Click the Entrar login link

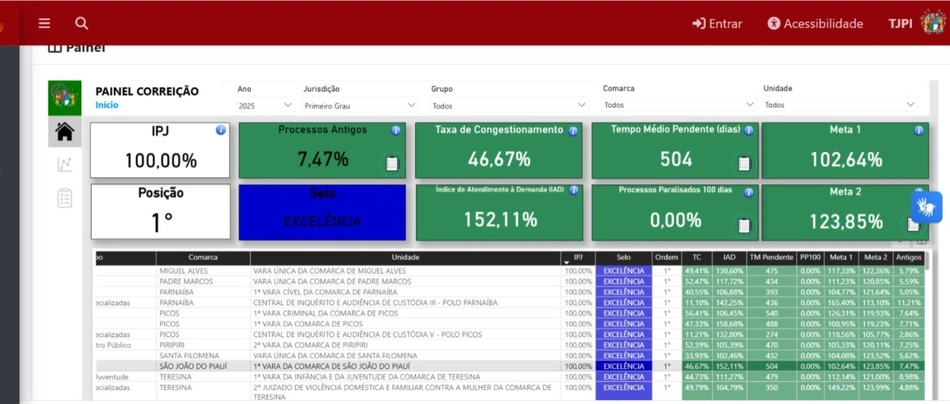point(717,23)
